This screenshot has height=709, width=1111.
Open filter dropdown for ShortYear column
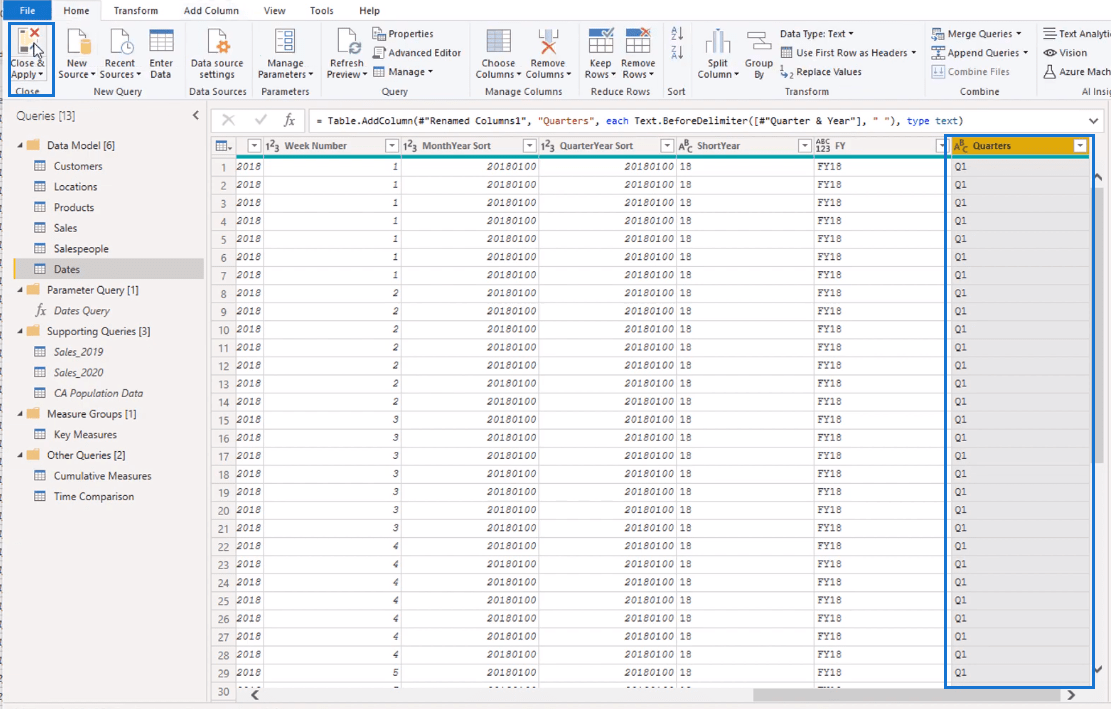pos(804,146)
